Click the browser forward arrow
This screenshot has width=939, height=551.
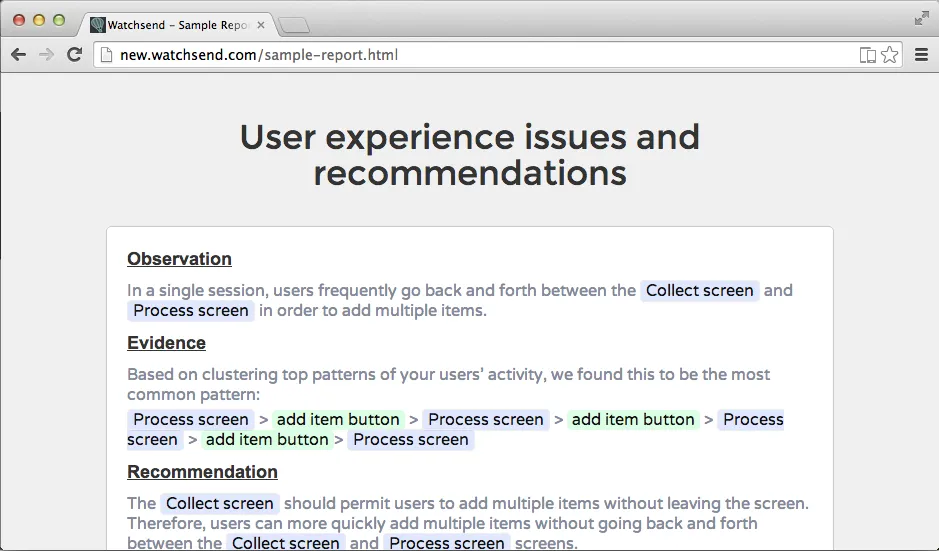(46, 55)
